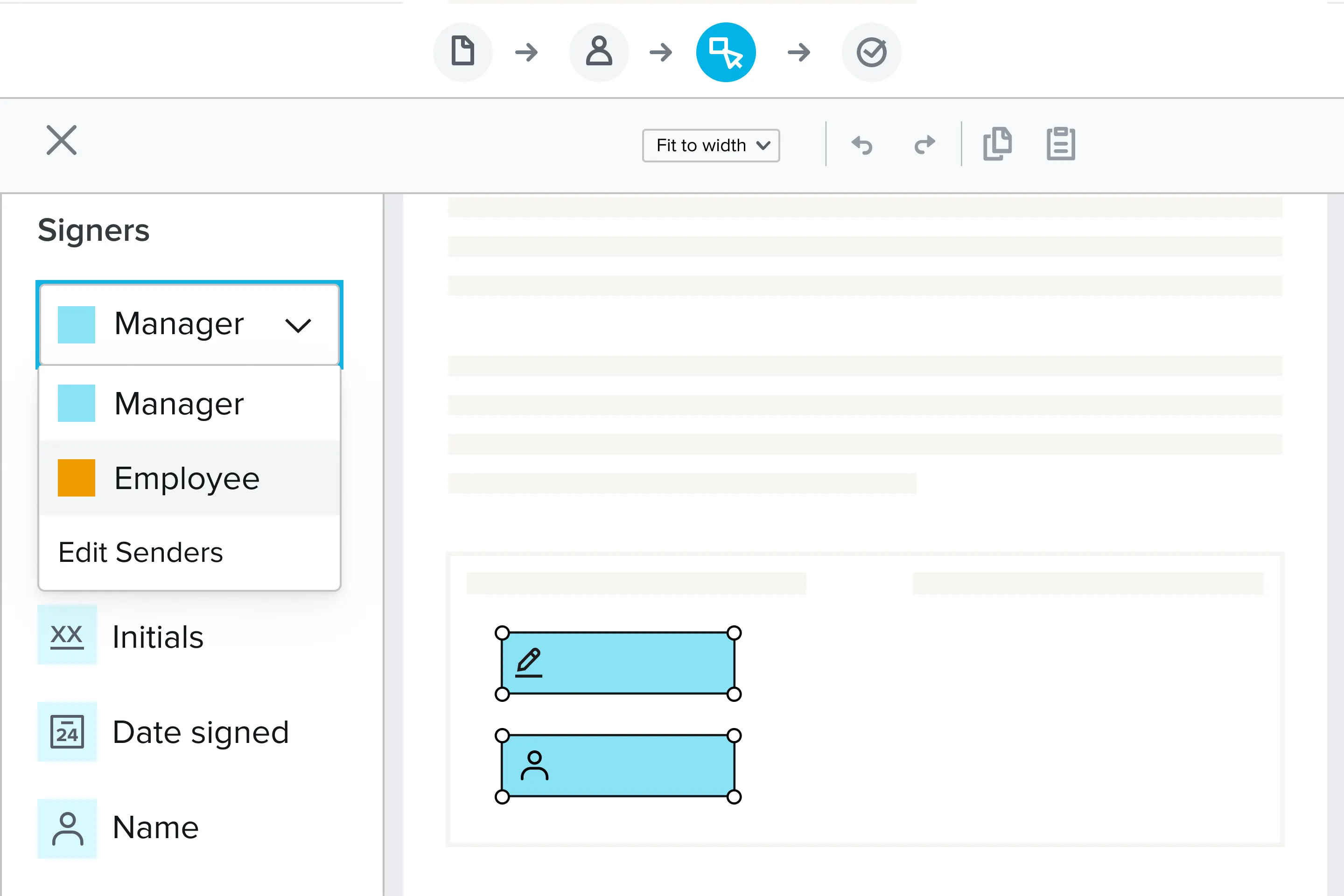Select the Initials field with XX icon
The image size is (1344, 896).
click(158, 637)
